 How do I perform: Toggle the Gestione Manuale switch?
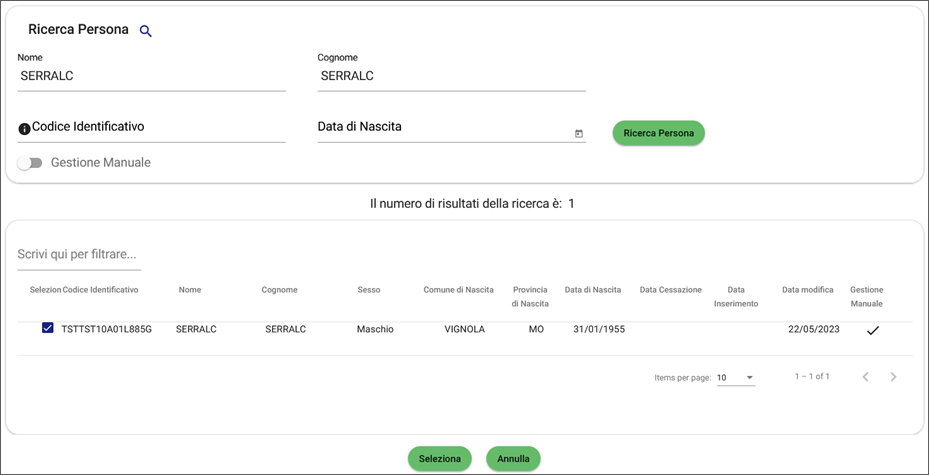30,162
